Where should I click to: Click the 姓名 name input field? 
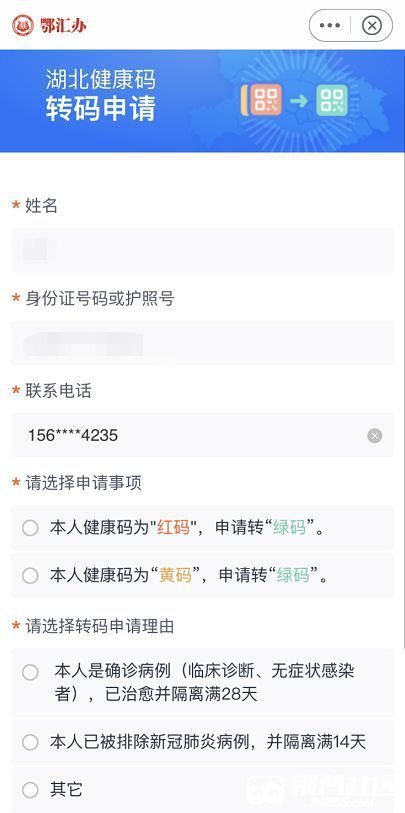coord(202,250)
